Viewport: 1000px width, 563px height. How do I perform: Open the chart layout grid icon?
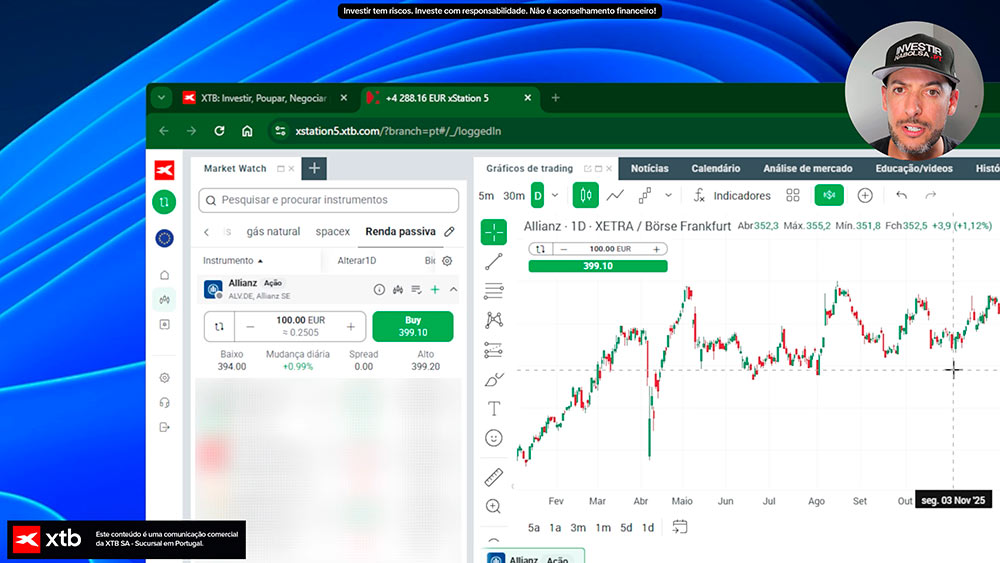(793, 196)
